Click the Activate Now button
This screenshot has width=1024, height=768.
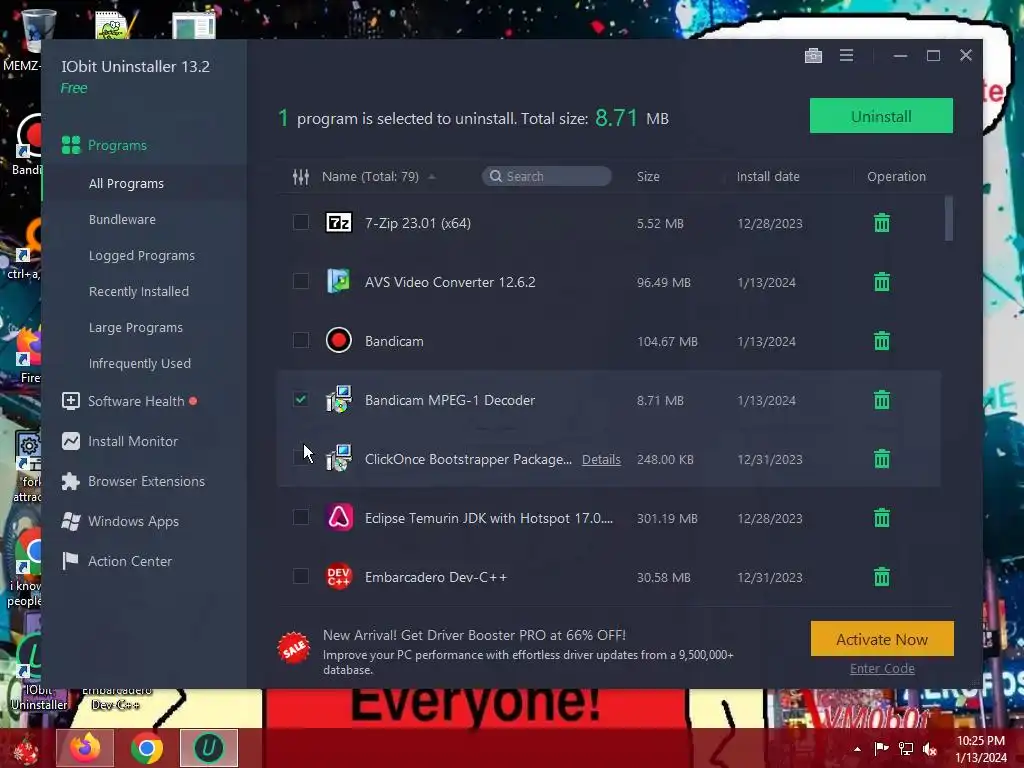coord(882,639)
